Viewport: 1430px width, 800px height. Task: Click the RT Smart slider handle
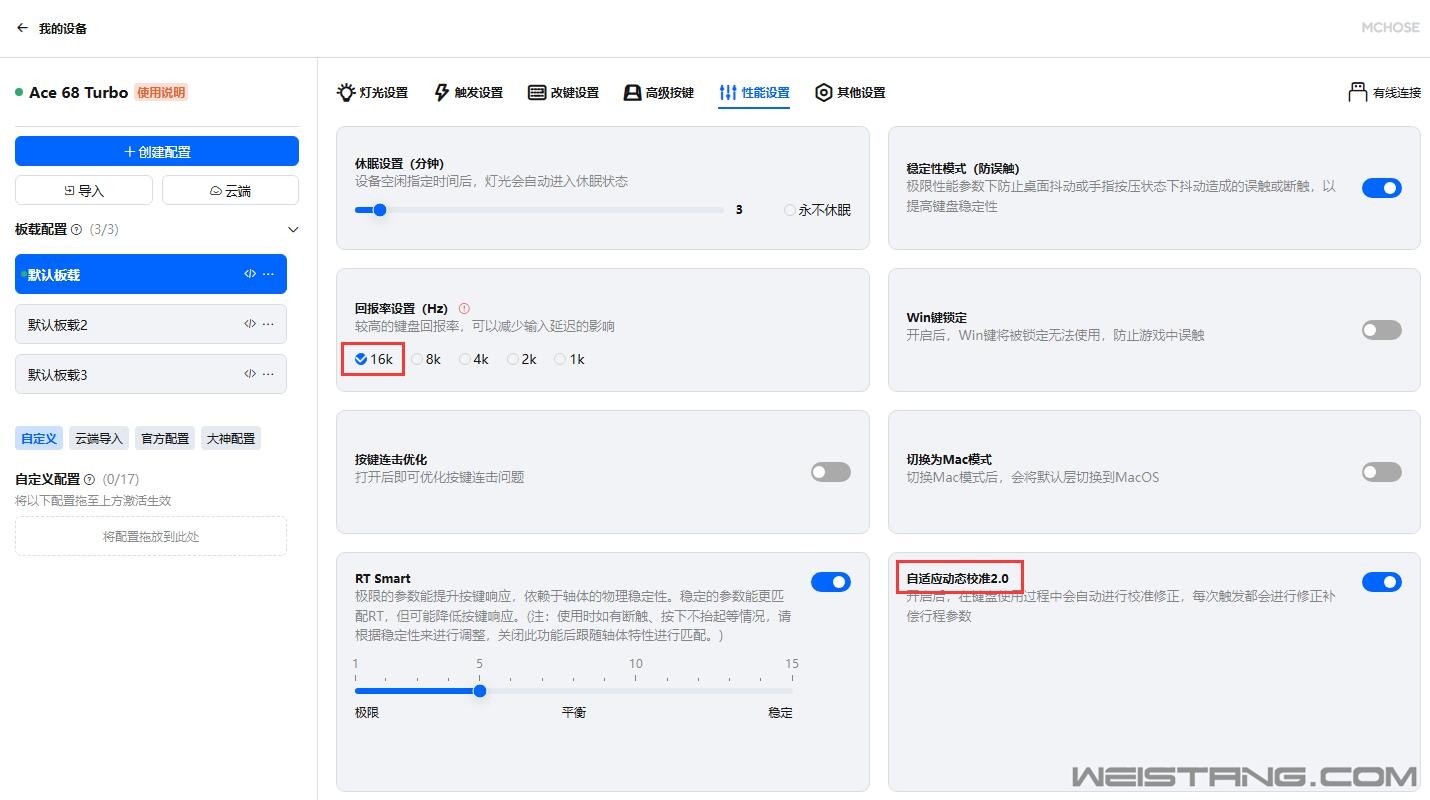[x=480, y=691]
